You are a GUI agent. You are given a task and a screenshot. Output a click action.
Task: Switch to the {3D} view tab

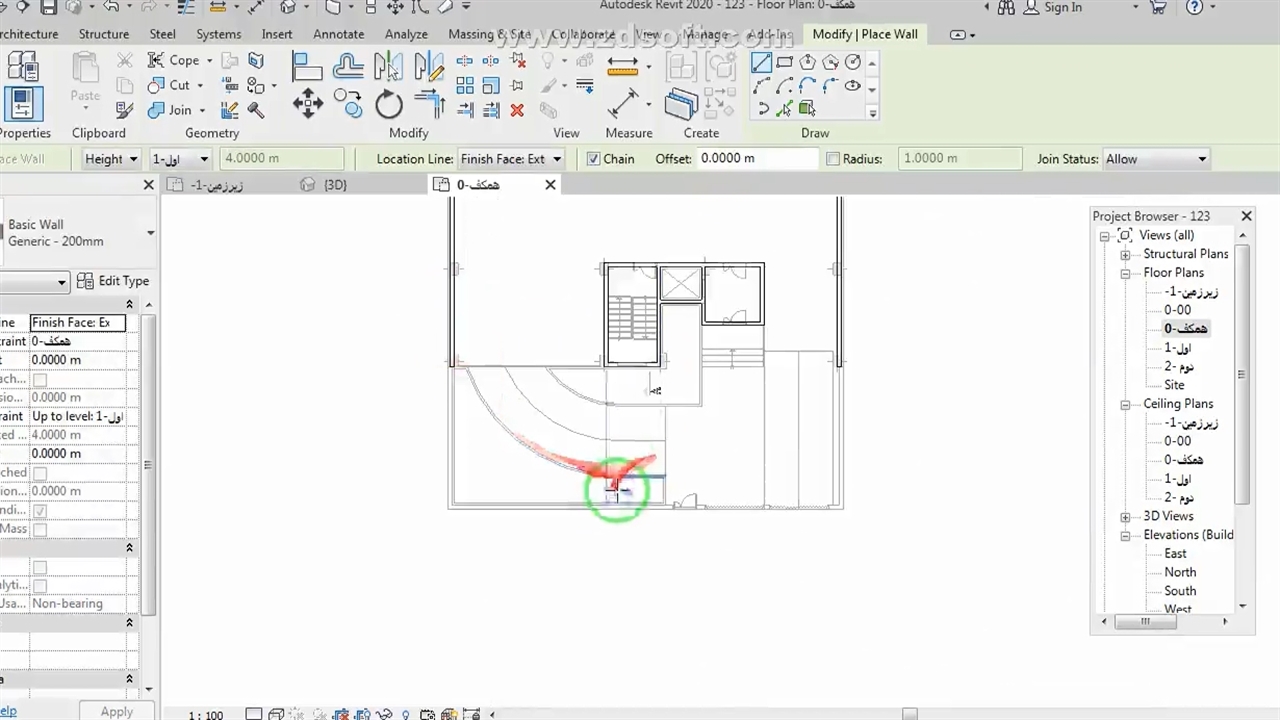pos(335,185)
